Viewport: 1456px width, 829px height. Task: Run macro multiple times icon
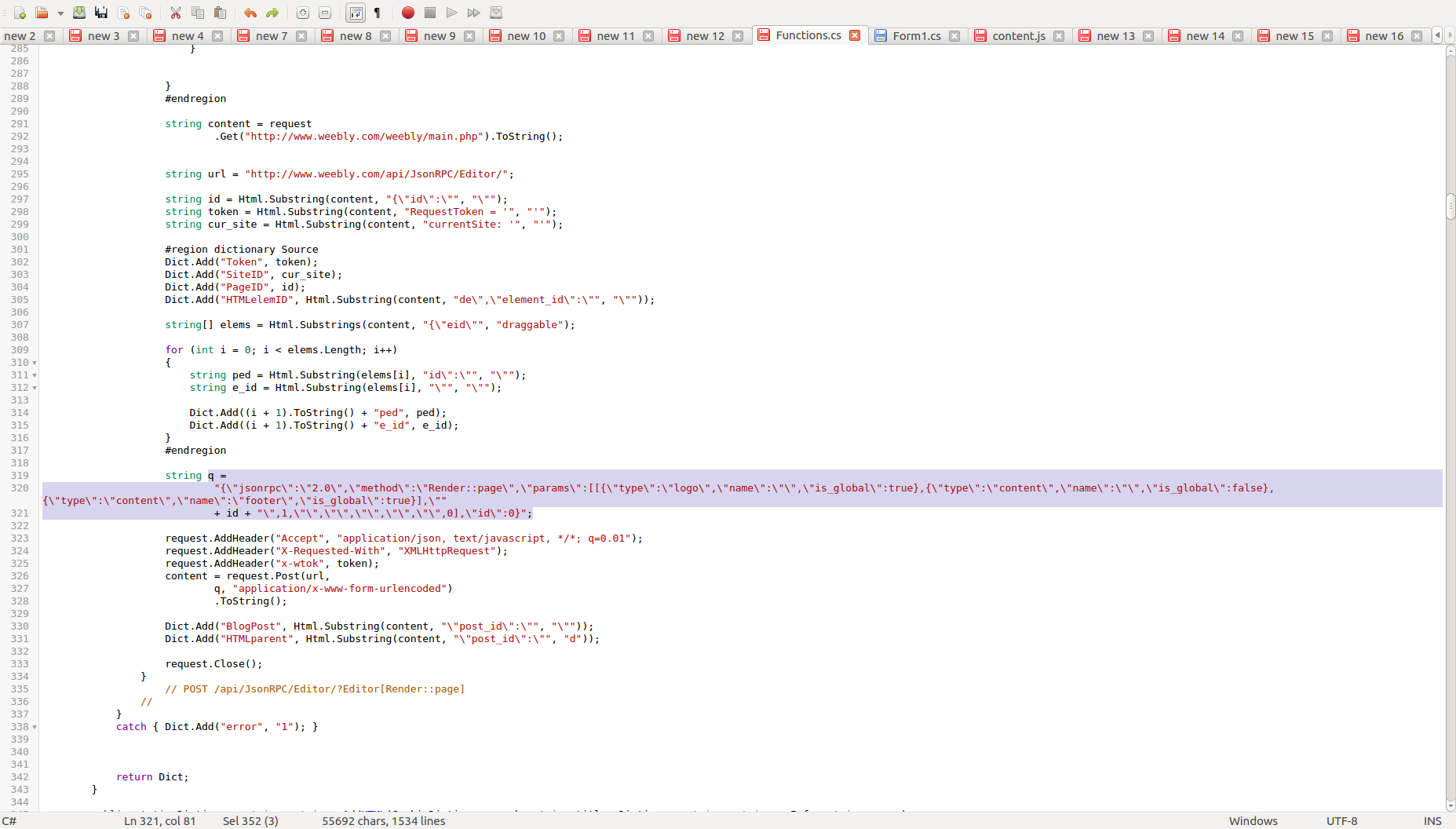[474, 13]
